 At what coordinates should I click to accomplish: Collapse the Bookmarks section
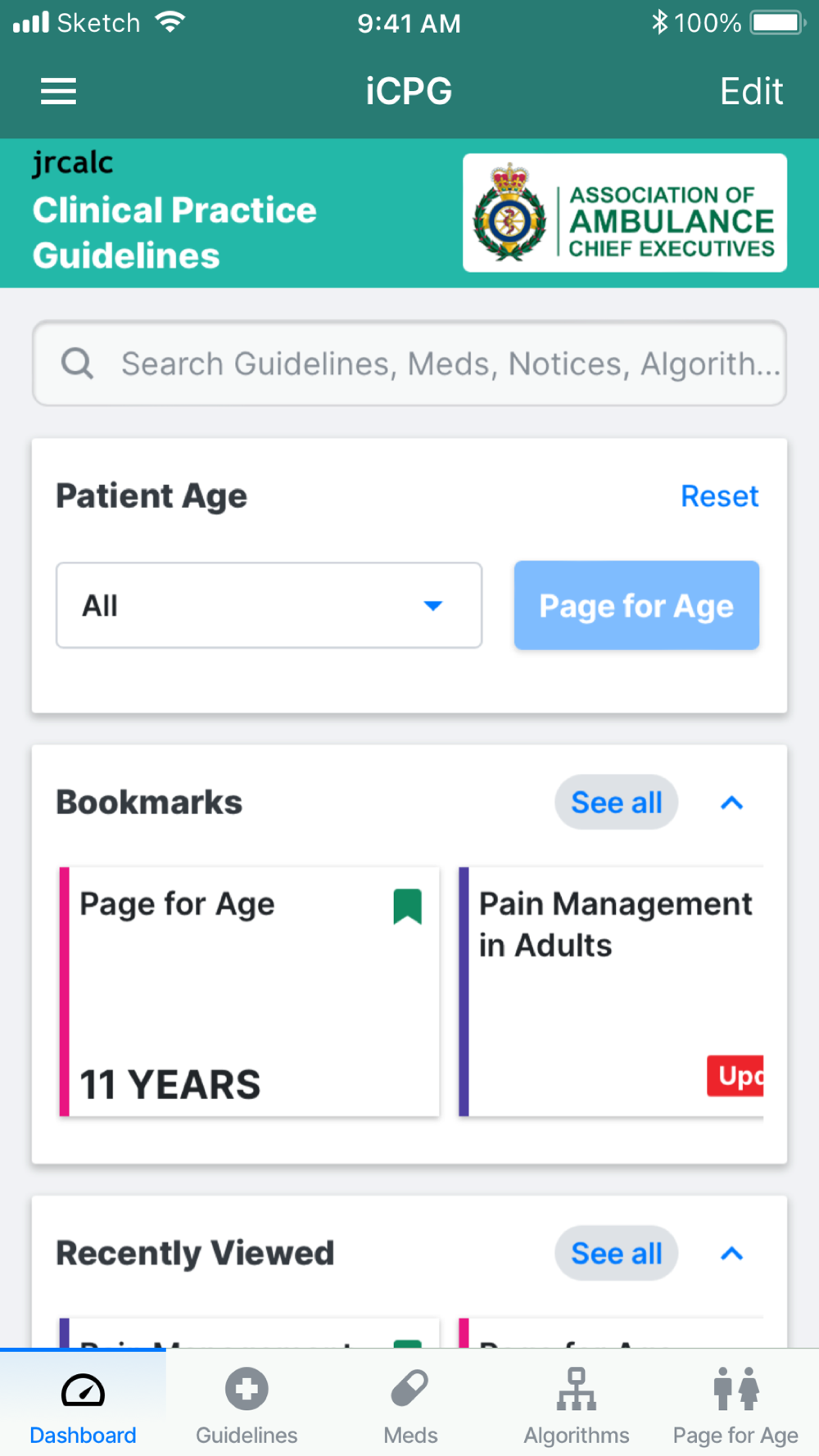pyautogui.click(x=731, y=803)
